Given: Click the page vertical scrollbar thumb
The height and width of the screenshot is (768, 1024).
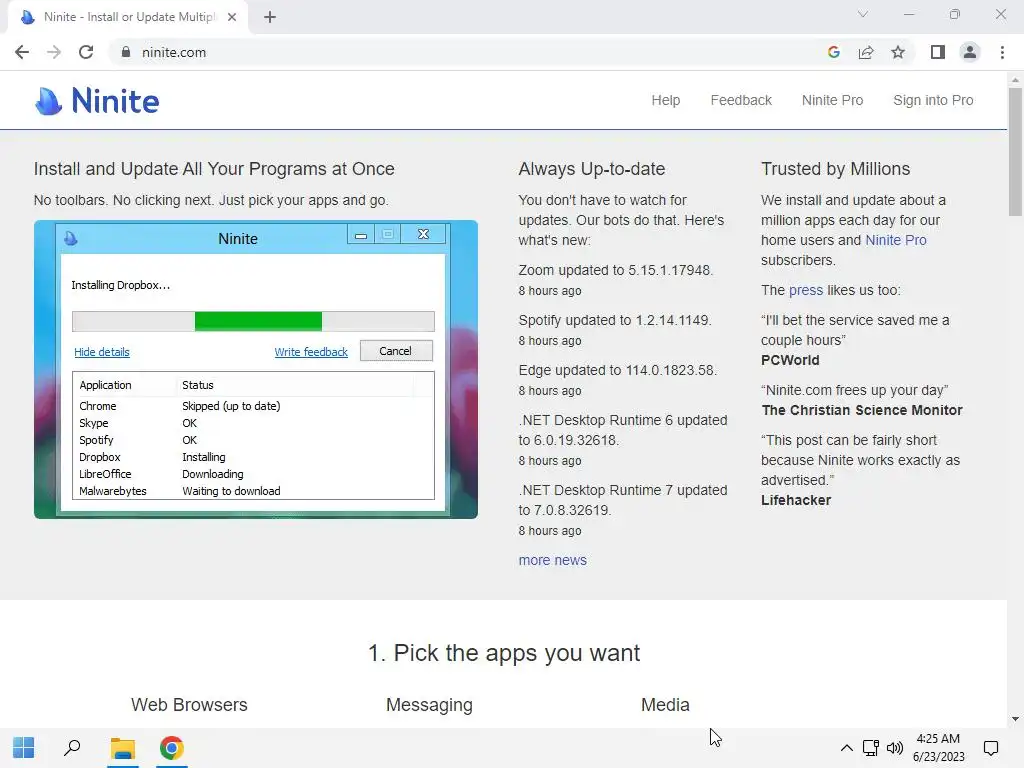Looking at the screenshot, I should coord(1015,152).
